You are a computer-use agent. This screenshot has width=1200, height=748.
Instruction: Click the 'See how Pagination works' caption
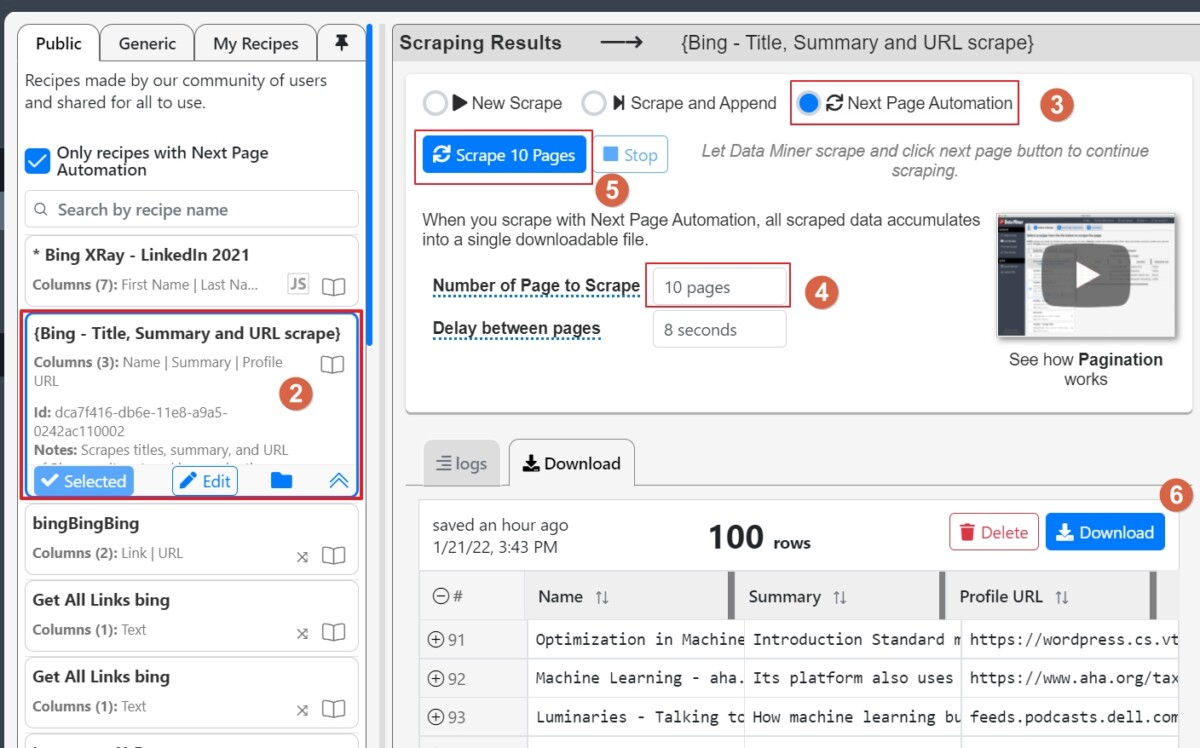pyautogui.click(x=1086, y=369)
